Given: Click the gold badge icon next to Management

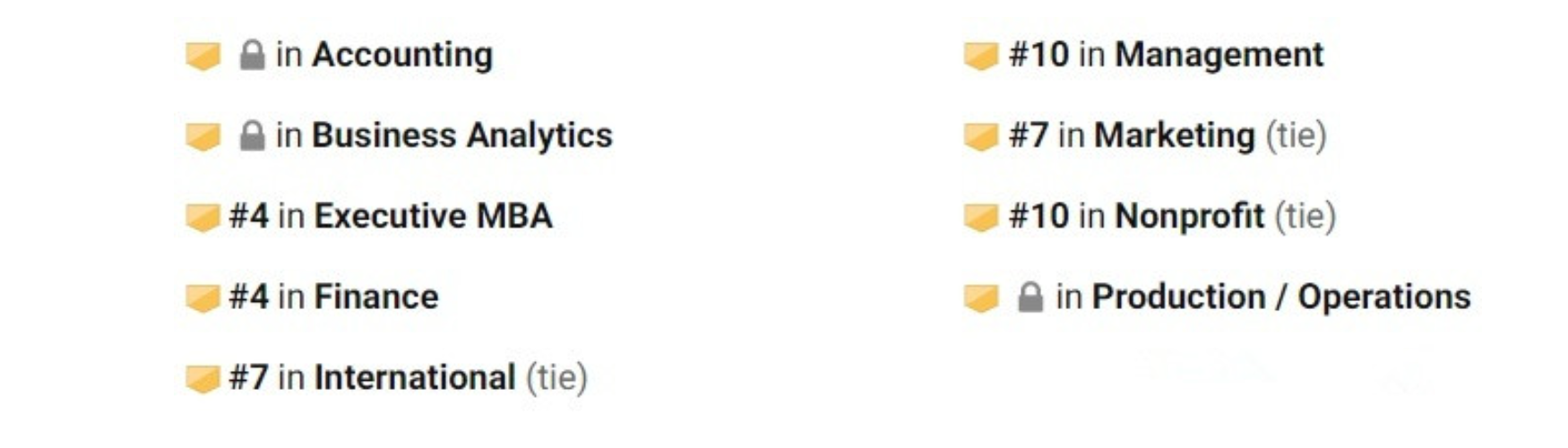Looking at the screenshot, I should pyautogui.click(x=981, y=56).
